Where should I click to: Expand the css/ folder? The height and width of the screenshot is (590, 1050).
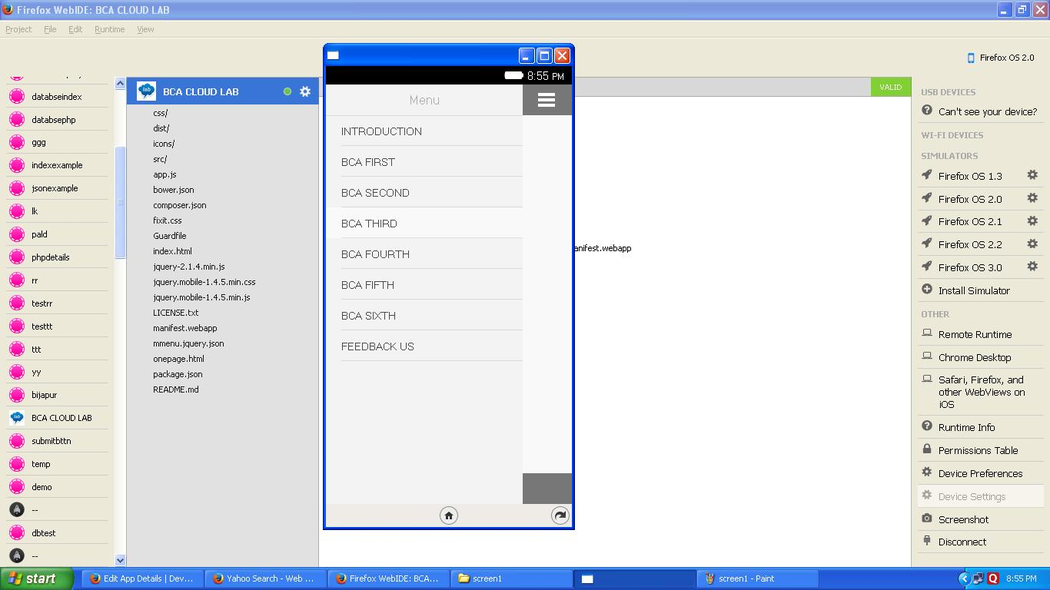[x=161, y=113]
